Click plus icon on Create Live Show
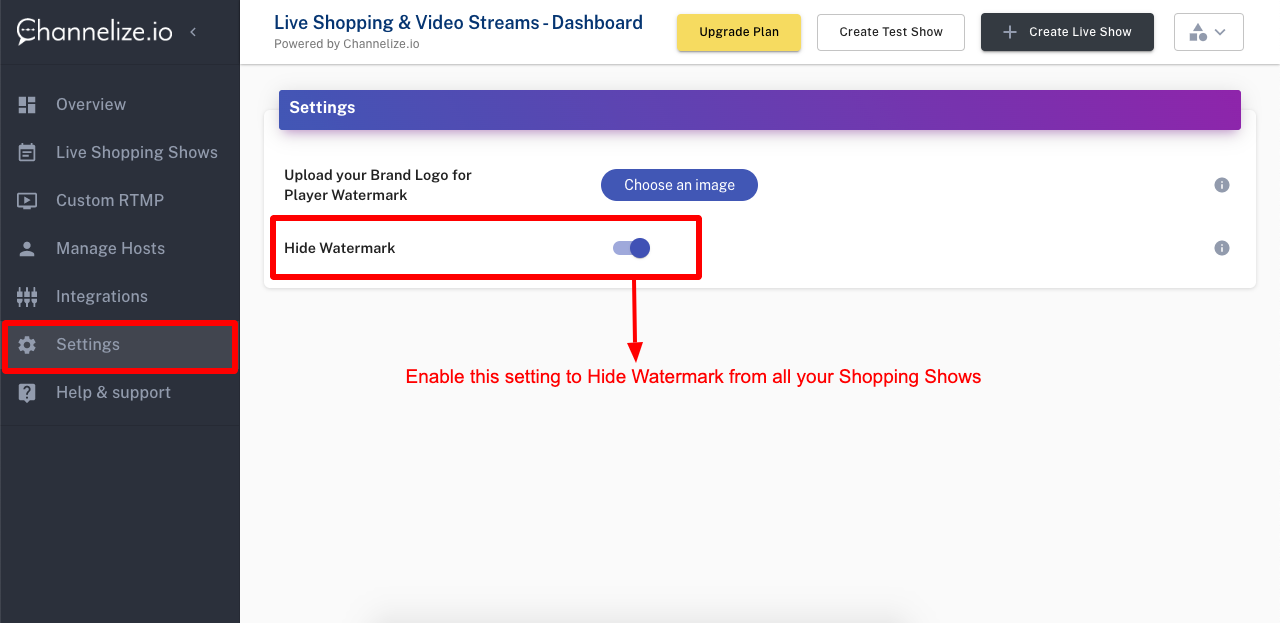 click(1009, 32)
